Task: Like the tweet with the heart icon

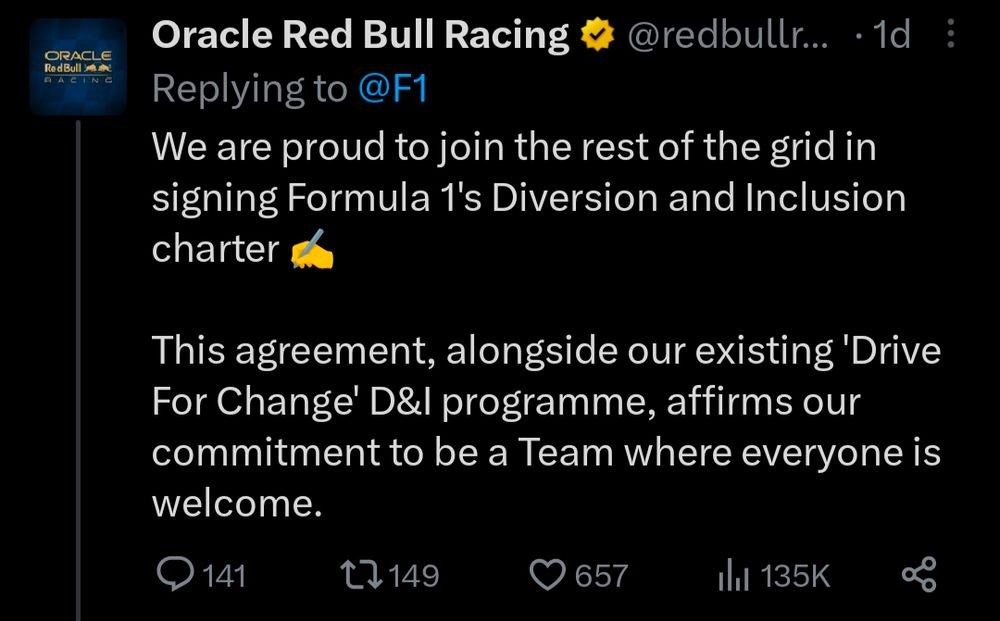Action: point(547,575)
